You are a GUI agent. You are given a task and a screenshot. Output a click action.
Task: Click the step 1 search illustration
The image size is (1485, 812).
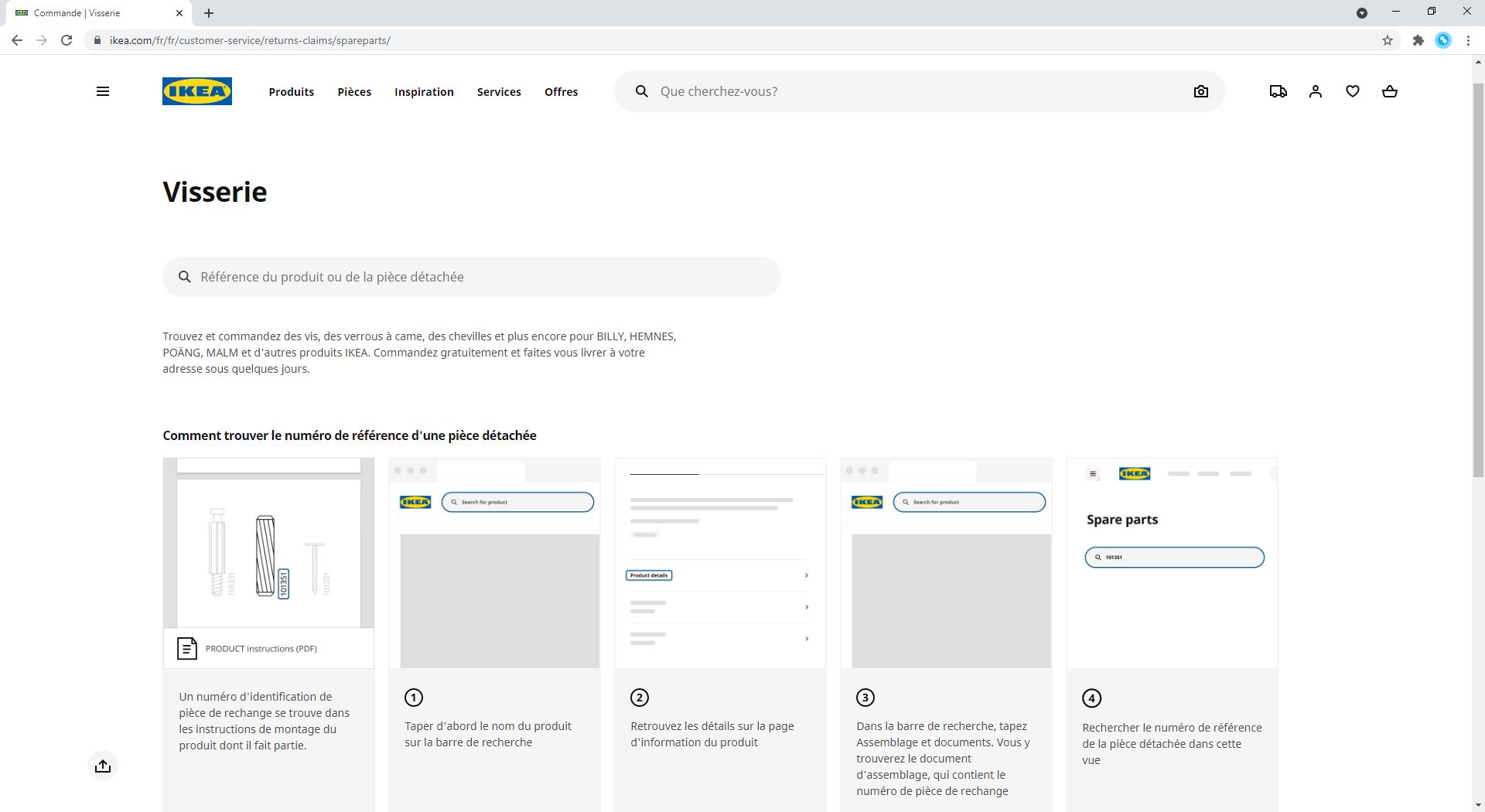494,563
